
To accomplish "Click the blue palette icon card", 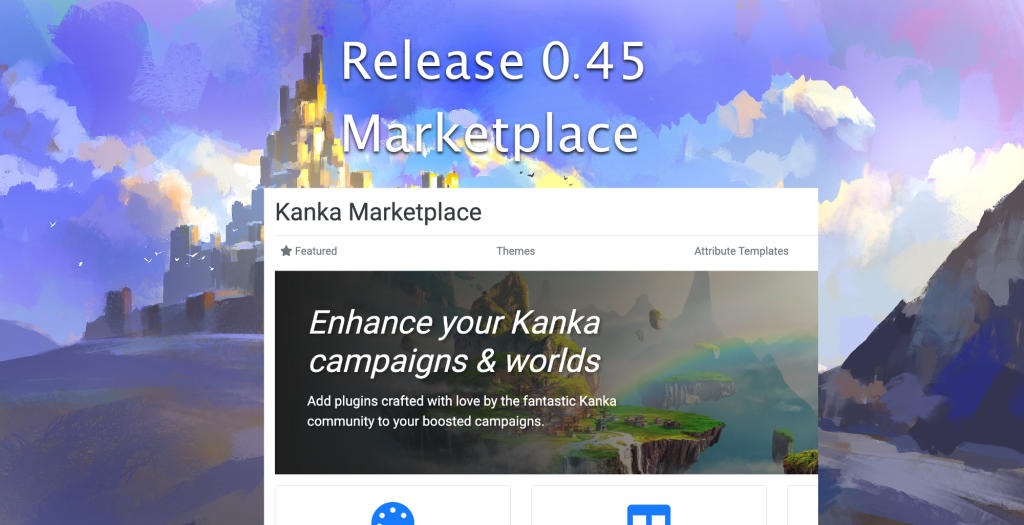I will tap(392, 505).
